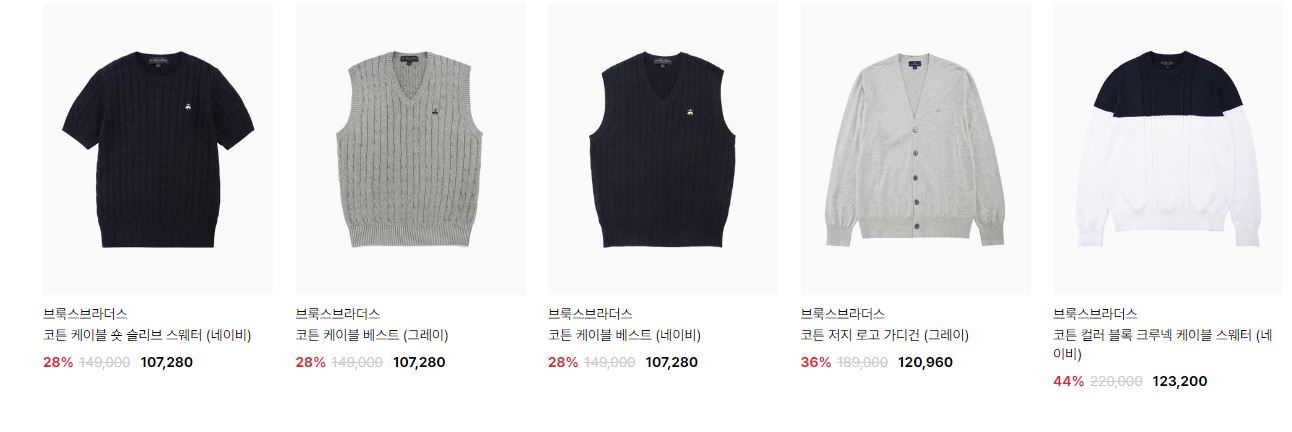Open the grey cable vest image
Screen dimensions: 1292x432
tap(411, 148)
